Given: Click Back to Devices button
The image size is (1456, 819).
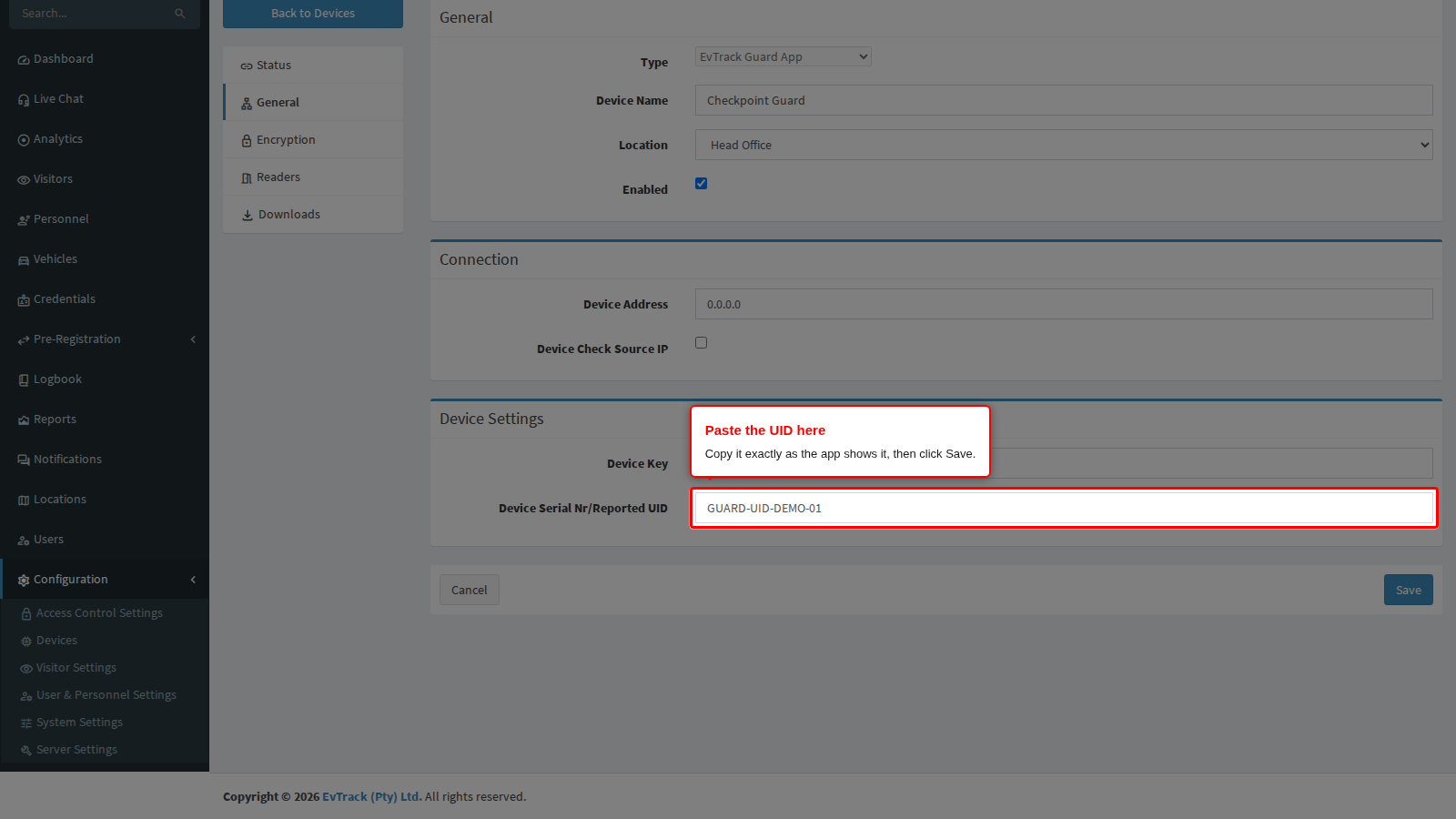Looking at the screenshot, I should 313,14.
